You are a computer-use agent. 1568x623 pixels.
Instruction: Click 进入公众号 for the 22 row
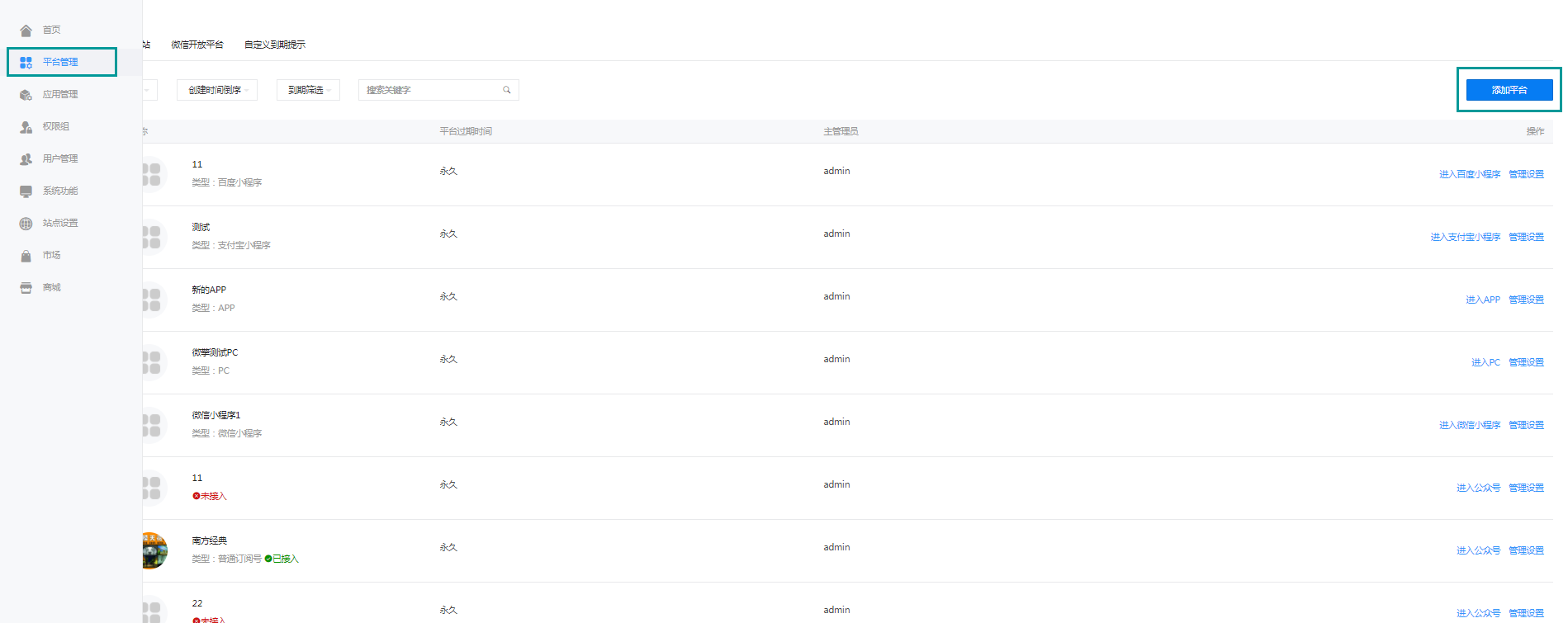pyautogui.click(x=1479, y=613)
